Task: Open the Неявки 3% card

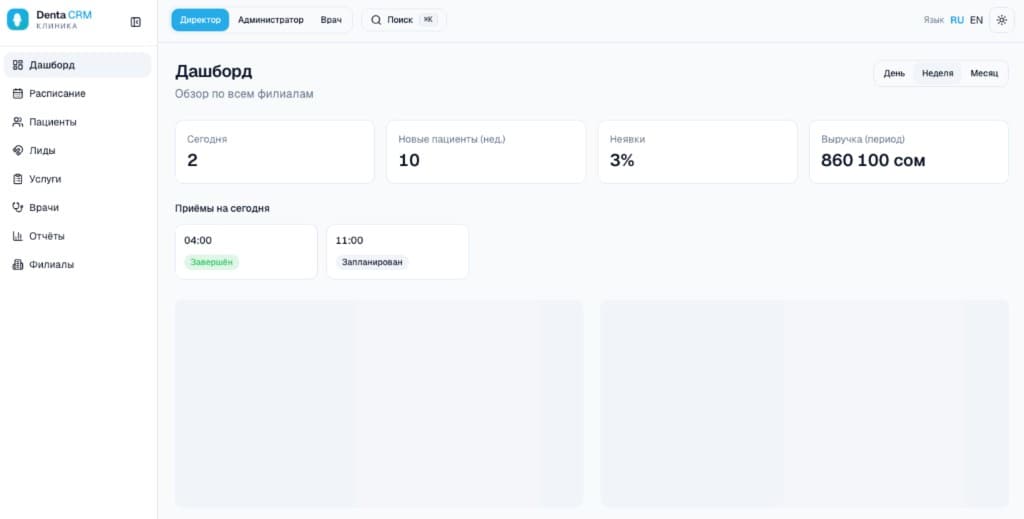Action: [x=697, y=151]
